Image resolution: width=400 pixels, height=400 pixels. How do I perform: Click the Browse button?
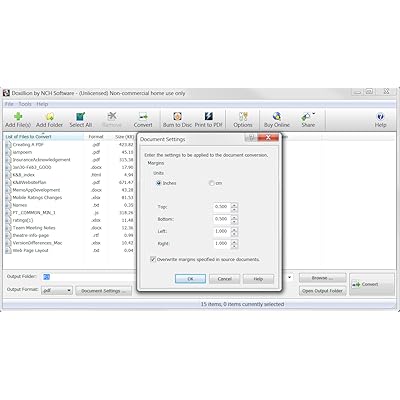click(x=322, y=278)
